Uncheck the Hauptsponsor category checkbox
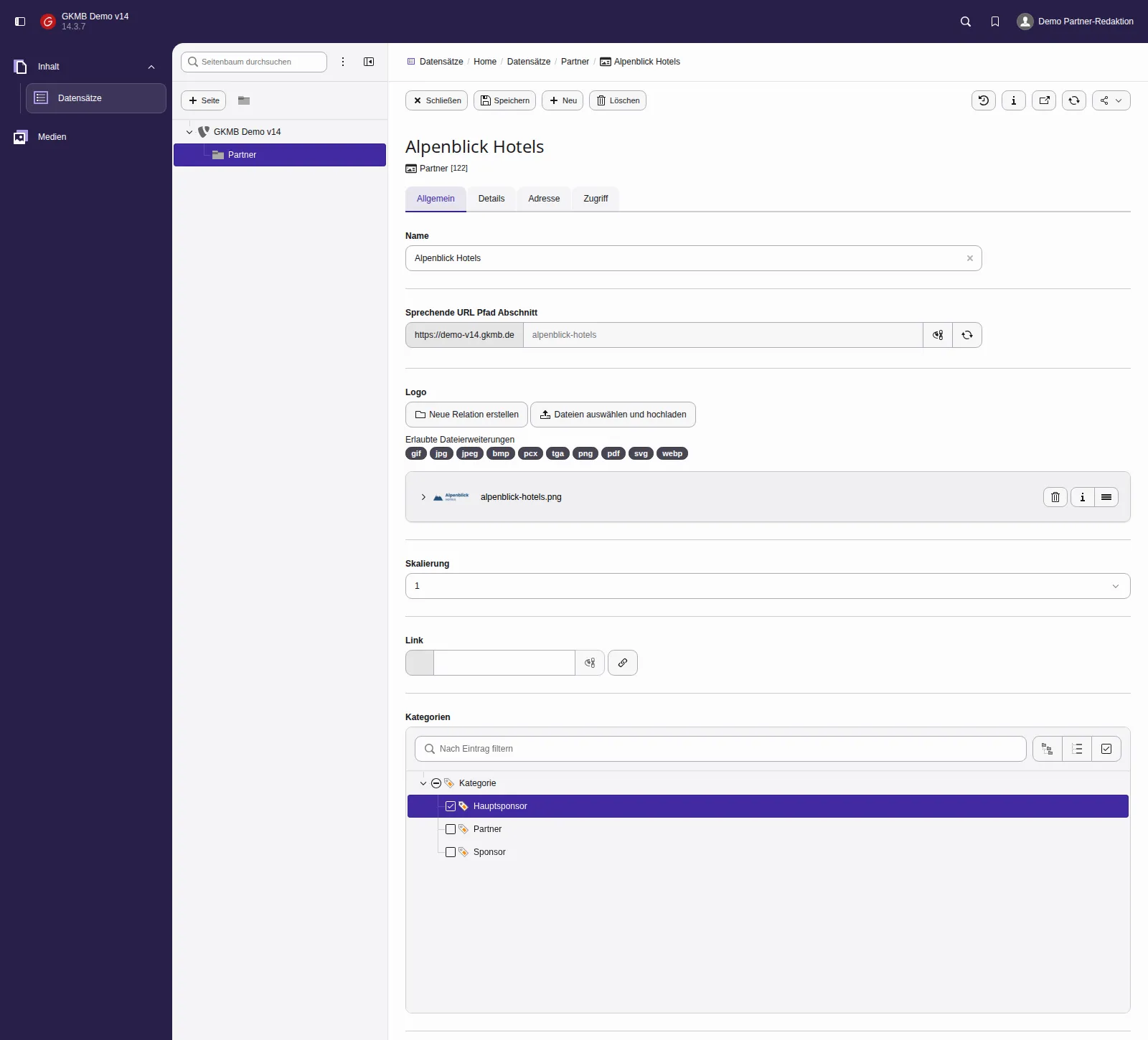The width and height of the screenshot is (1148, 1040). click(x=451, y=806)
